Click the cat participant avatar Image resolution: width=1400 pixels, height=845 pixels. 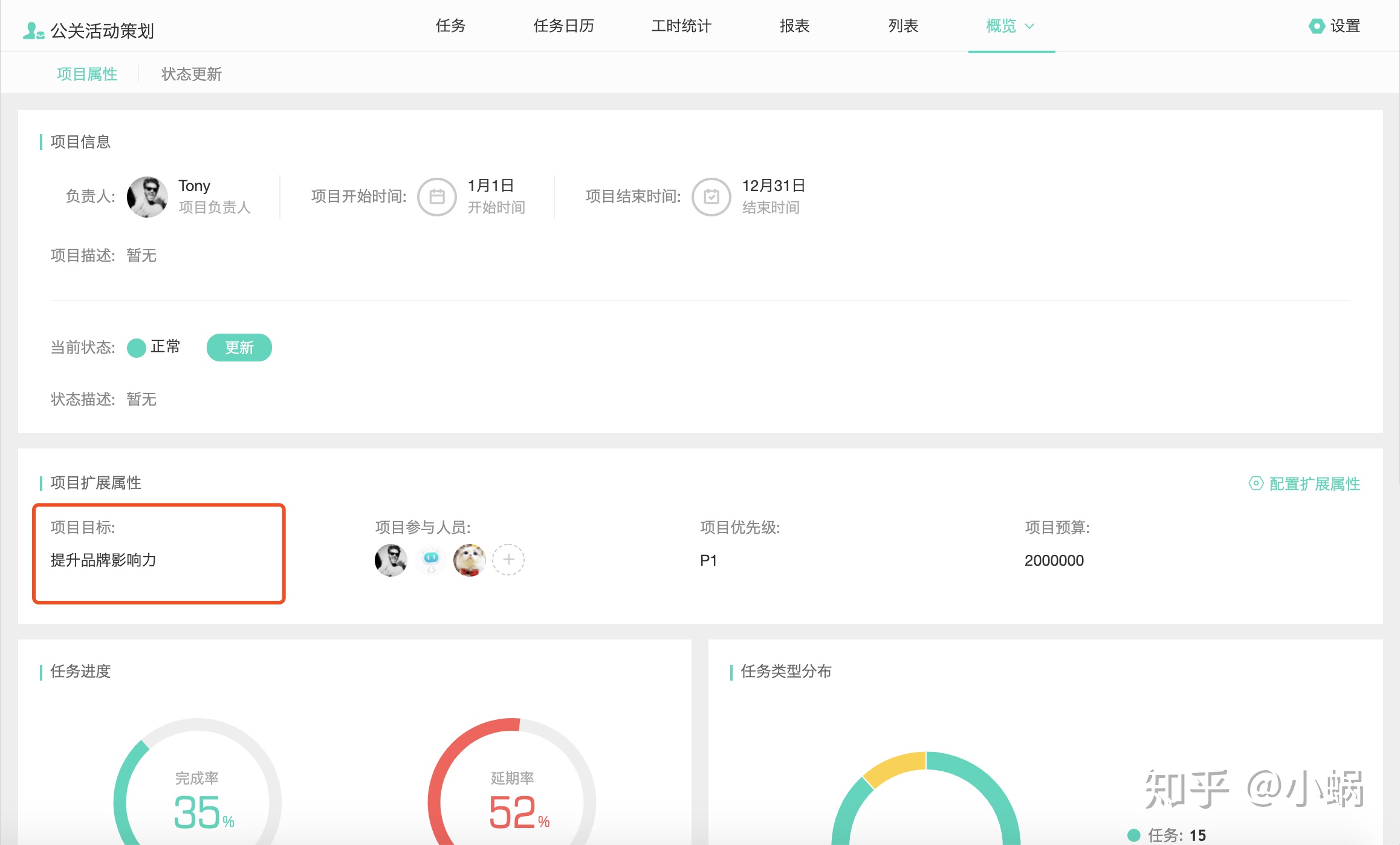click(470, 560)
